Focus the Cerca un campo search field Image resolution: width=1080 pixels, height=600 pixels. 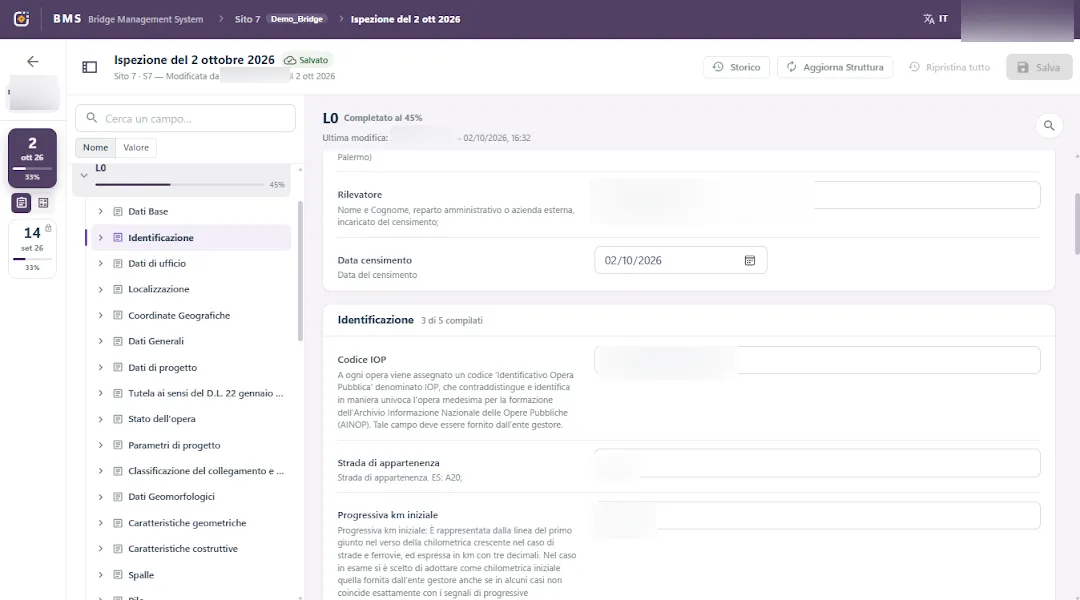[185, 118]
